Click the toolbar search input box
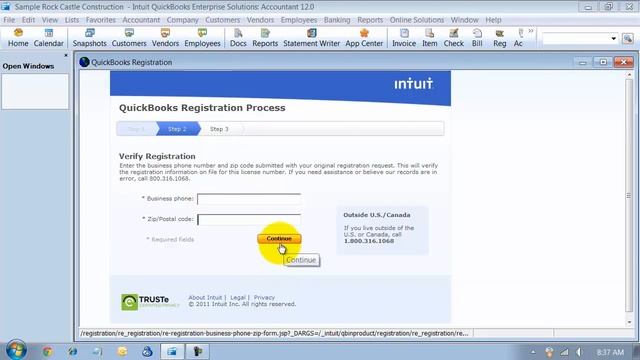Viewport: 640px width, 360px height. coord(576,39)
